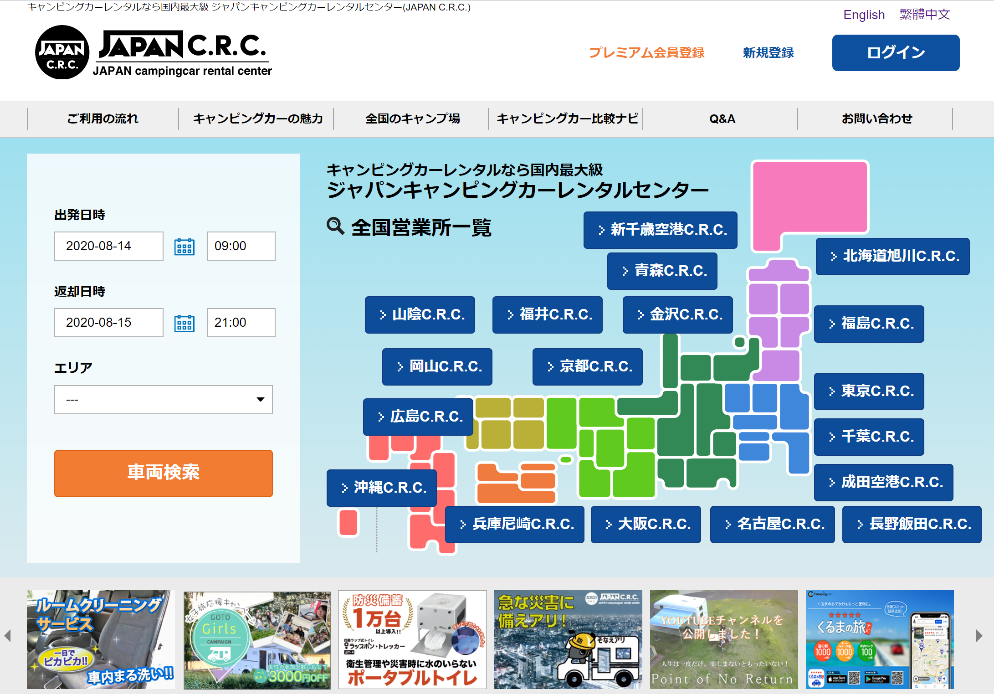Image resolution: width=994 pixels, height=695 pixels.
Task: Click the JAPAN C.R.C. round logo
Action: click(62, 53)
